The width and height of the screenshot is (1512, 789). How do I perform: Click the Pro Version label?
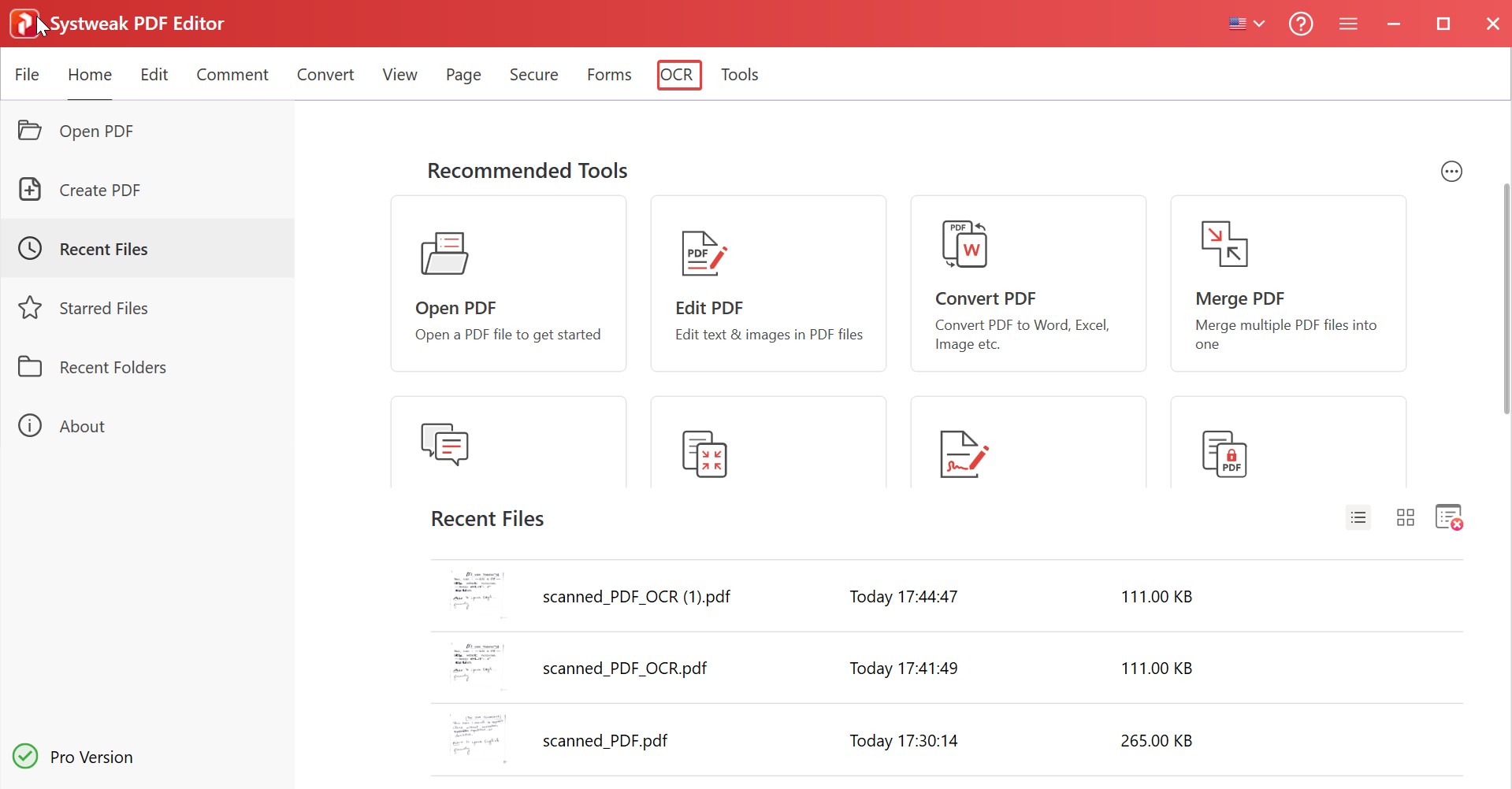(x=91, y=757)
